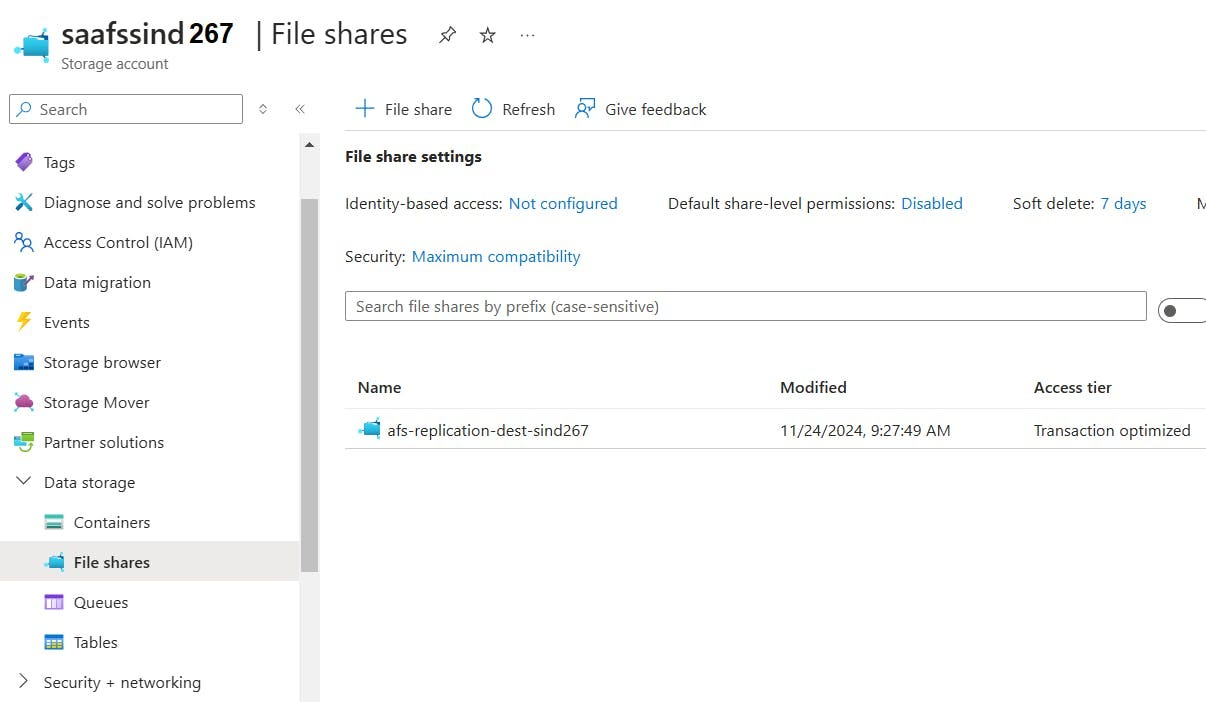Sort by Name column header
This screenshot has height=702, width=1206.
[x=379, y=387]
